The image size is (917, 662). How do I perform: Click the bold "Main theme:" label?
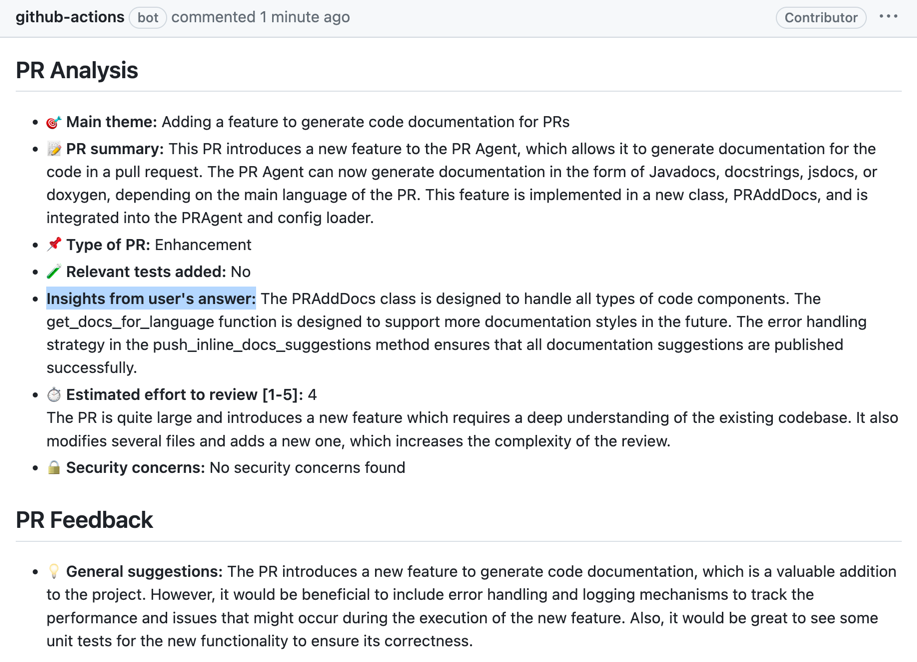pos(111,122)
